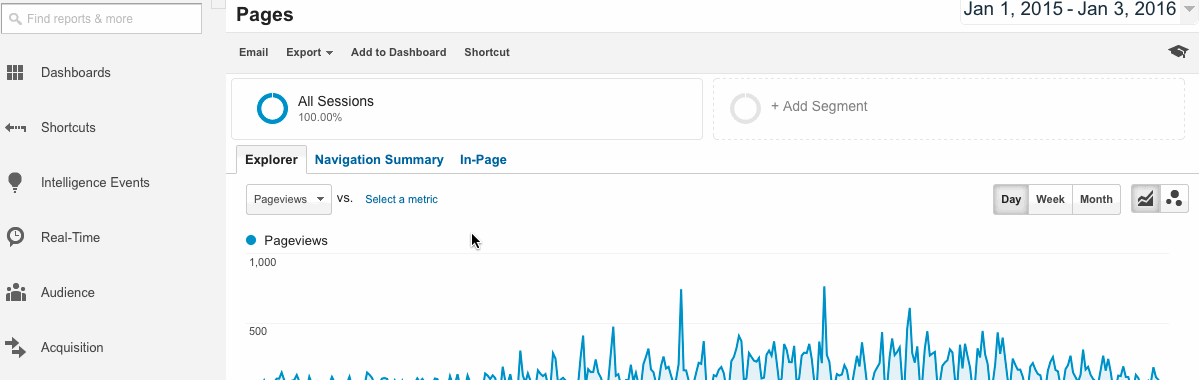Screen dimensions: 1199x380
Task: Click the Acquisition arrows icon
Action: coord(15,347)
